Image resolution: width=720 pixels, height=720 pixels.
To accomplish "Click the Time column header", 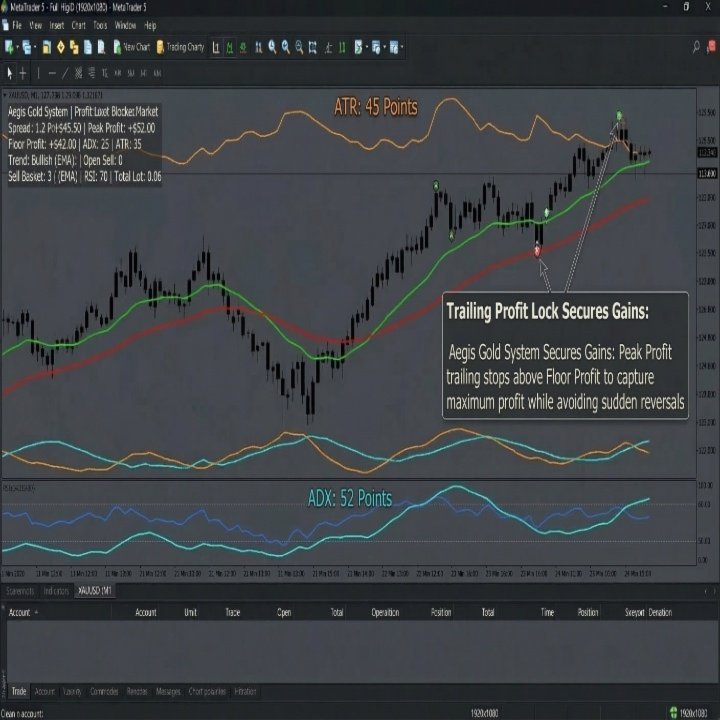I will pos(547,612).
